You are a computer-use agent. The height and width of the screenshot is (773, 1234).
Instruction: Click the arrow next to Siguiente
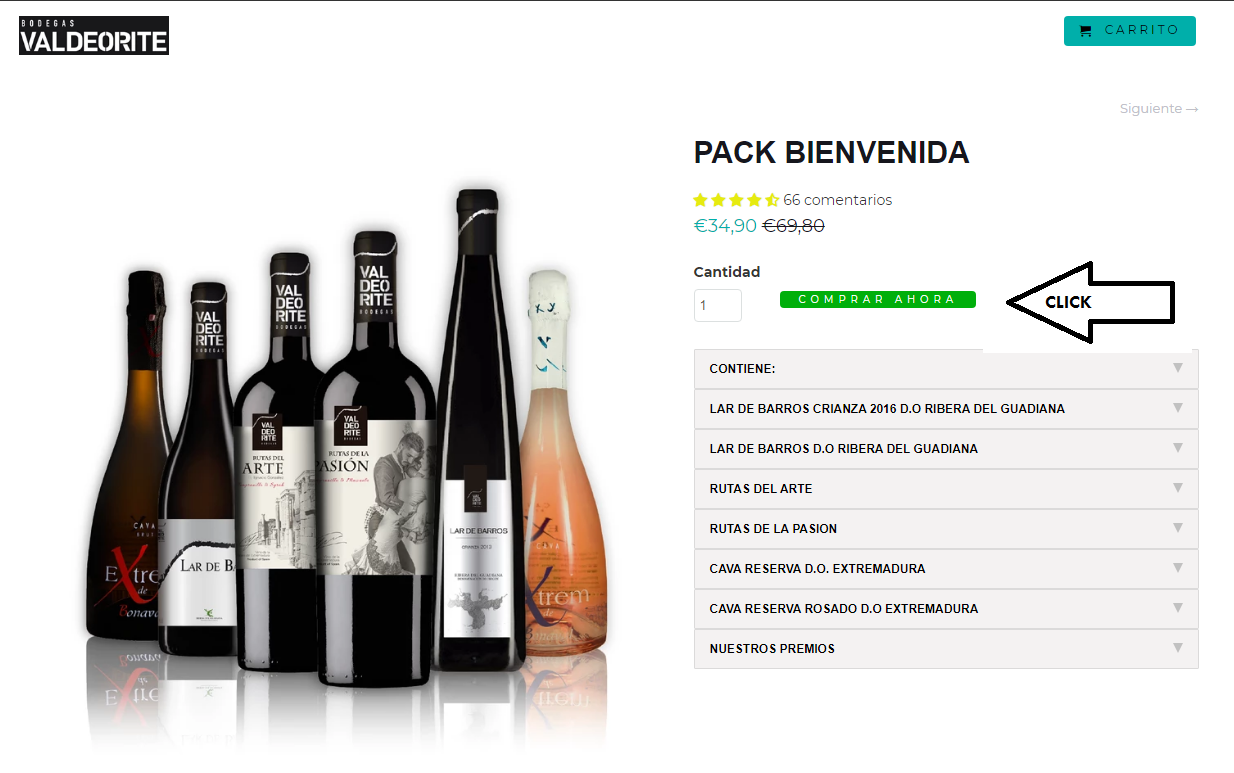pos(1192,109)
